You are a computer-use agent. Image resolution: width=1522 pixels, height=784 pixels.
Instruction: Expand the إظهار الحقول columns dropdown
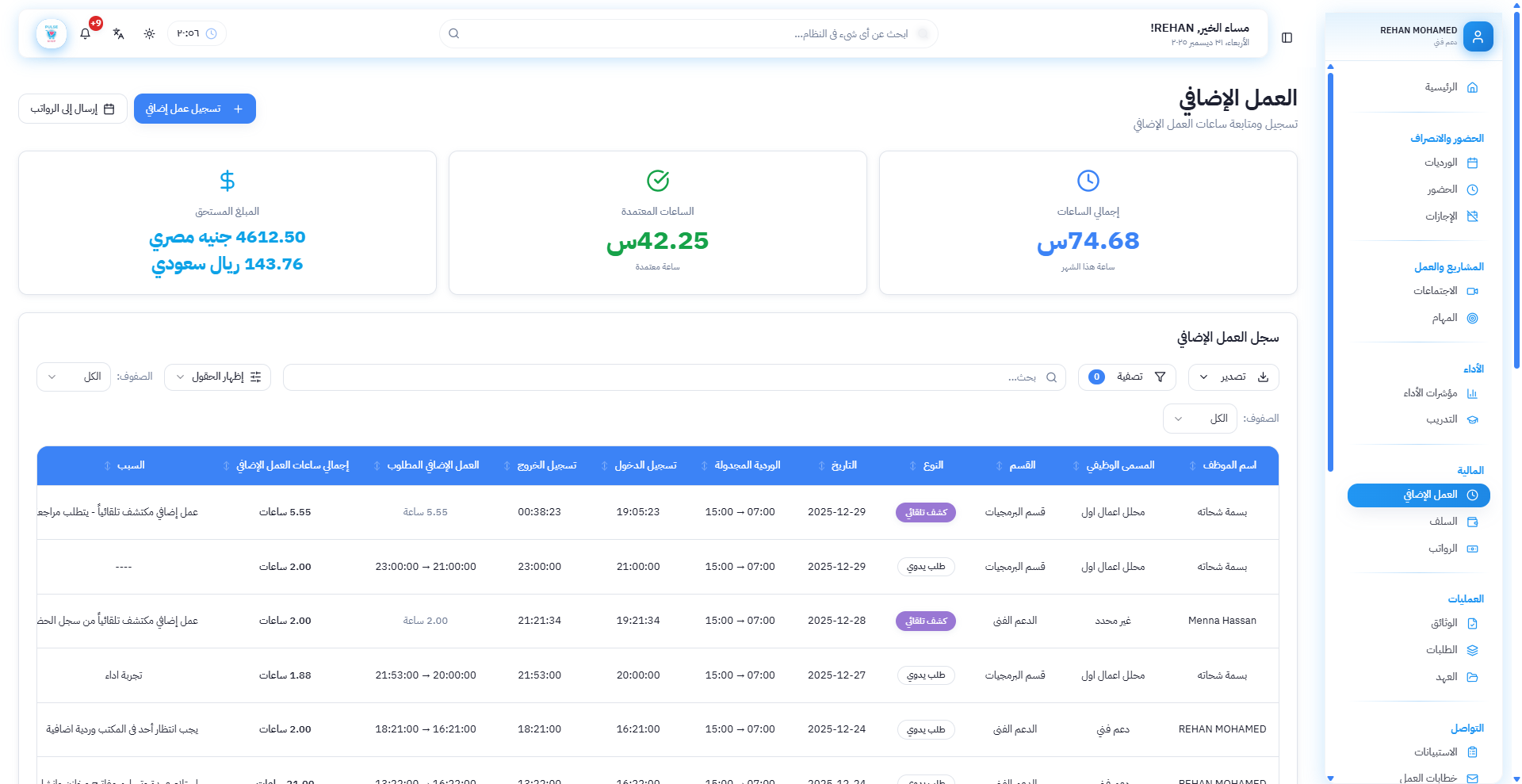(217, 377)
